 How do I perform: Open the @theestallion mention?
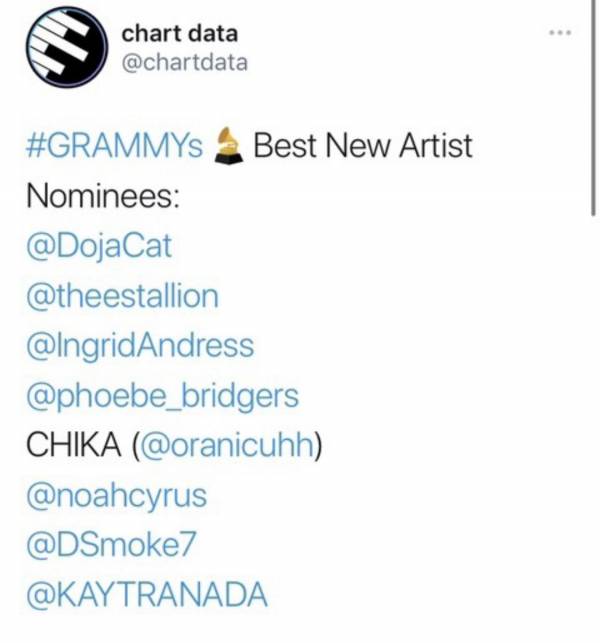[x=122, y=296]
